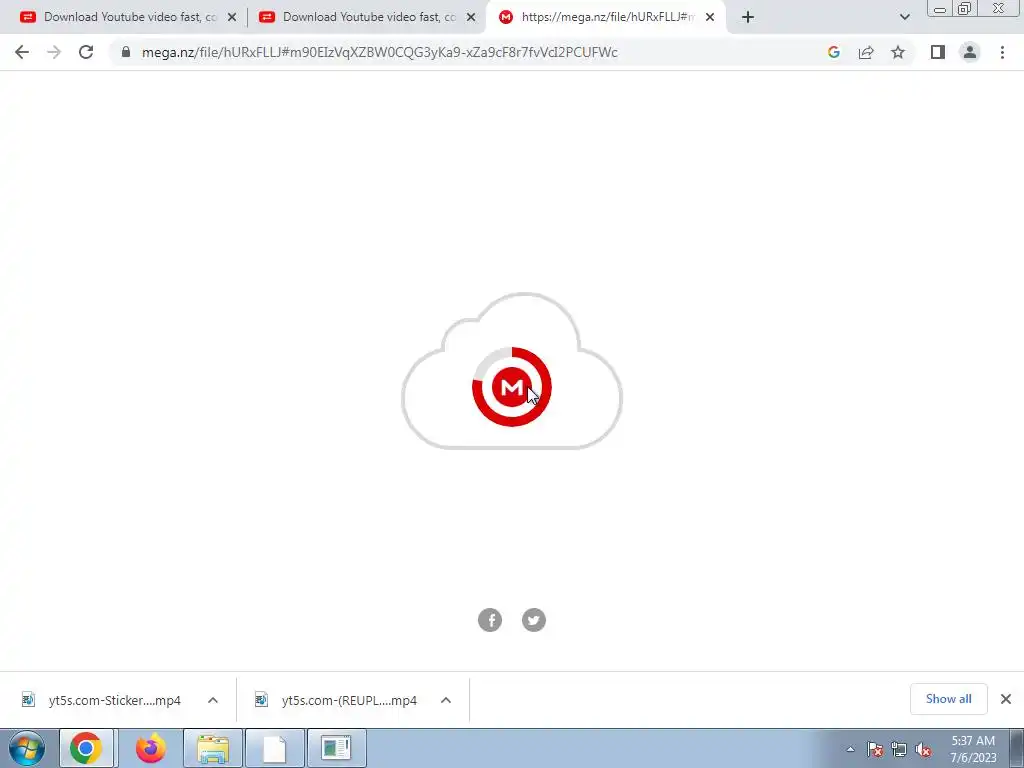The width and height of the screenshot is (1024, 768).
Task: Expand options for yt5s.com-(REUPL....mp4 download
Action: [x=446, y=700]
